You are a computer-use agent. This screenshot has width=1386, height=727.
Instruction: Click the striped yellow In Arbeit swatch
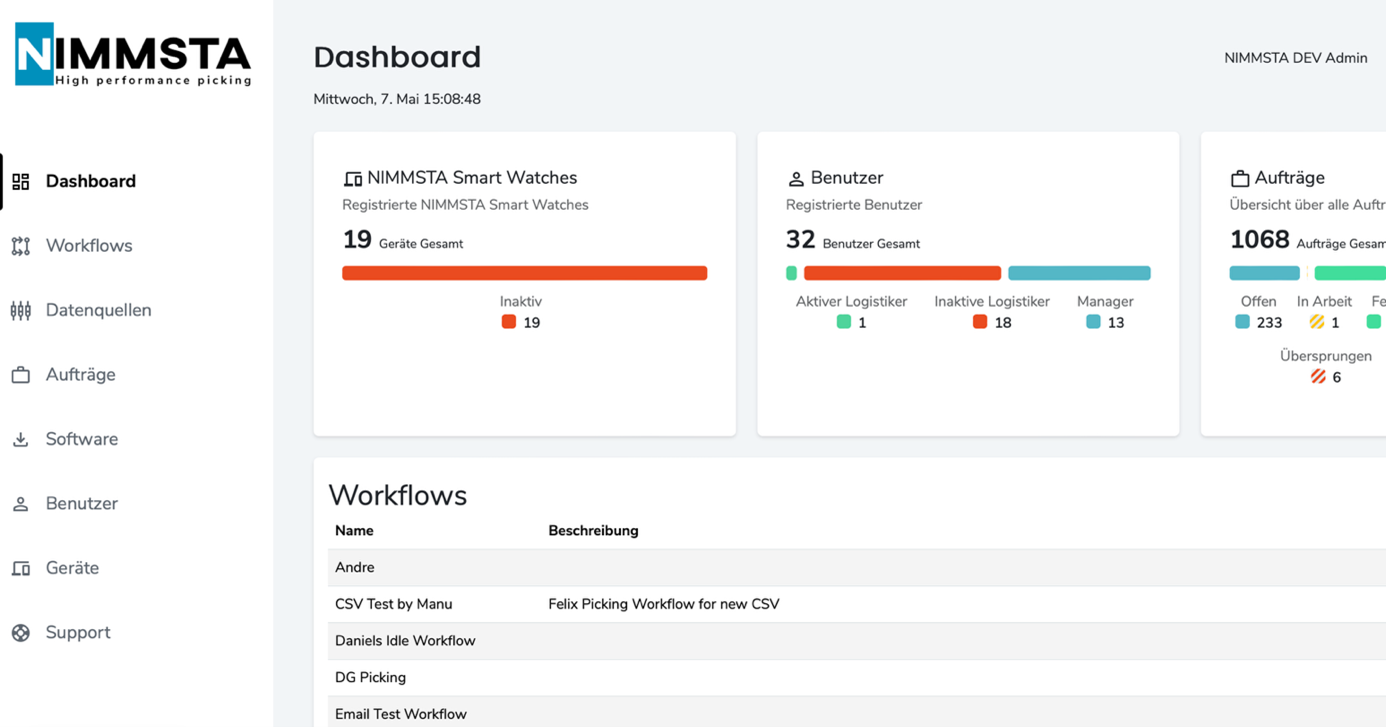[x=1317, y=322]
